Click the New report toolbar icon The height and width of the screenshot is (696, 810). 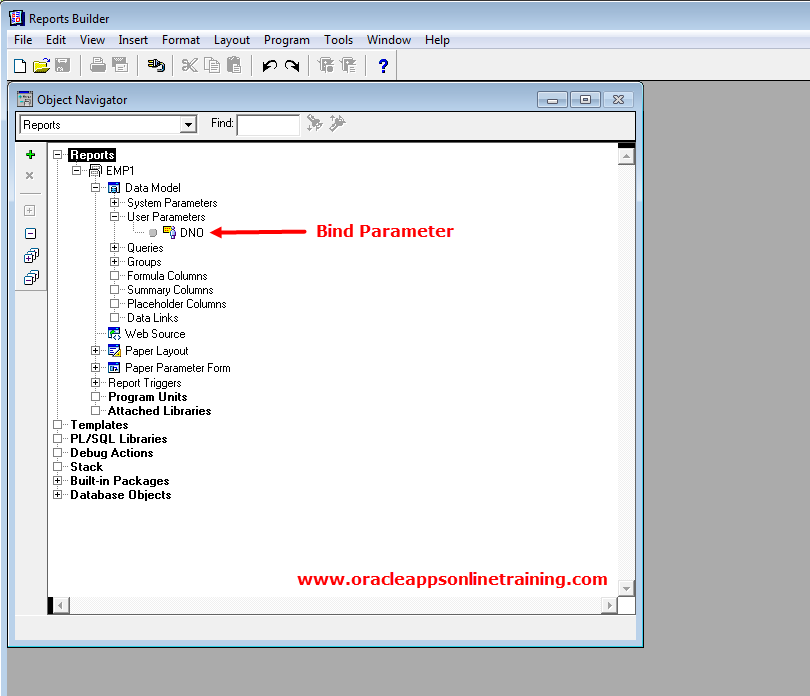coord(20,66)
